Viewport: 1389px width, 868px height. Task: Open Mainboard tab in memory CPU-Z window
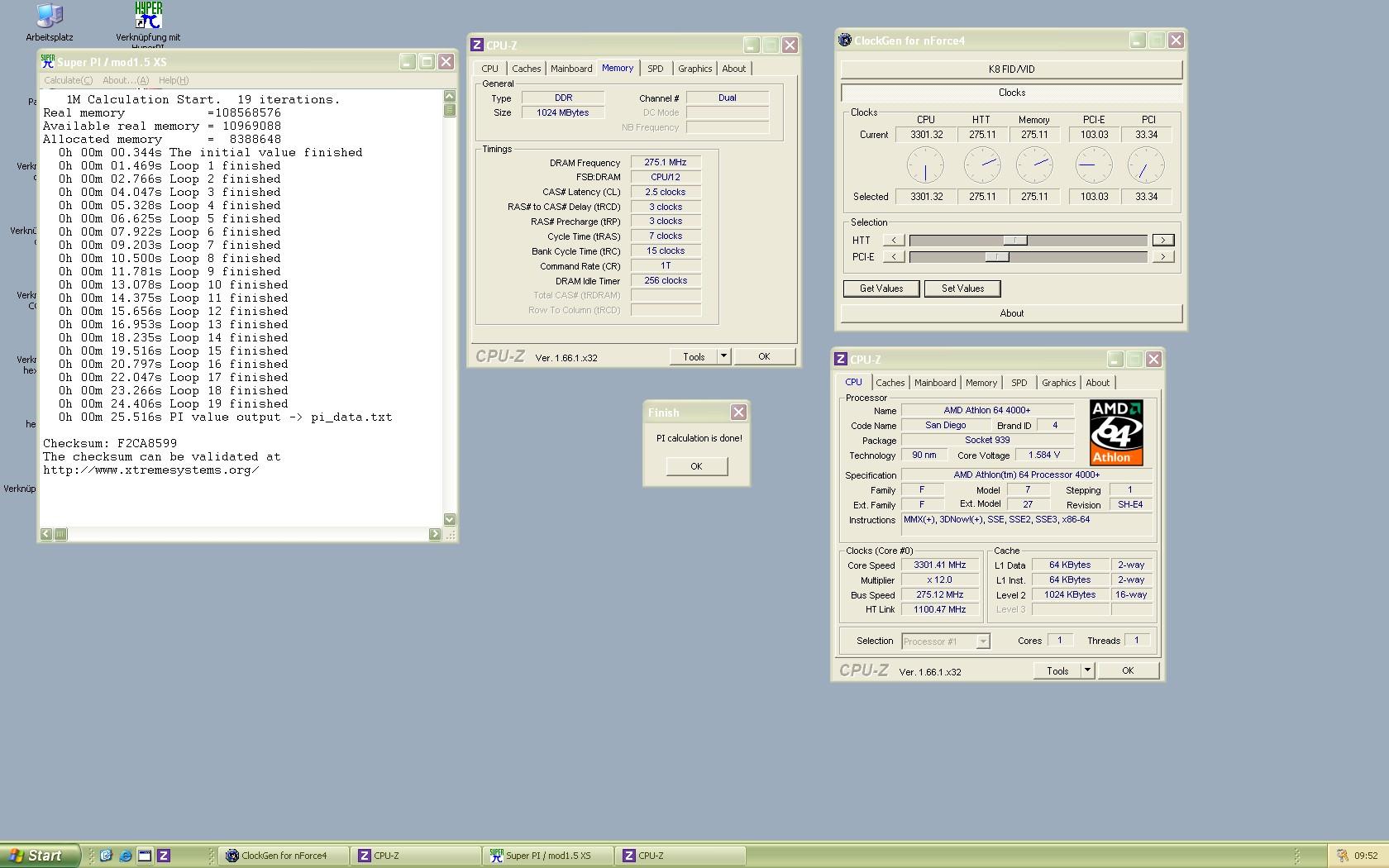571,69
